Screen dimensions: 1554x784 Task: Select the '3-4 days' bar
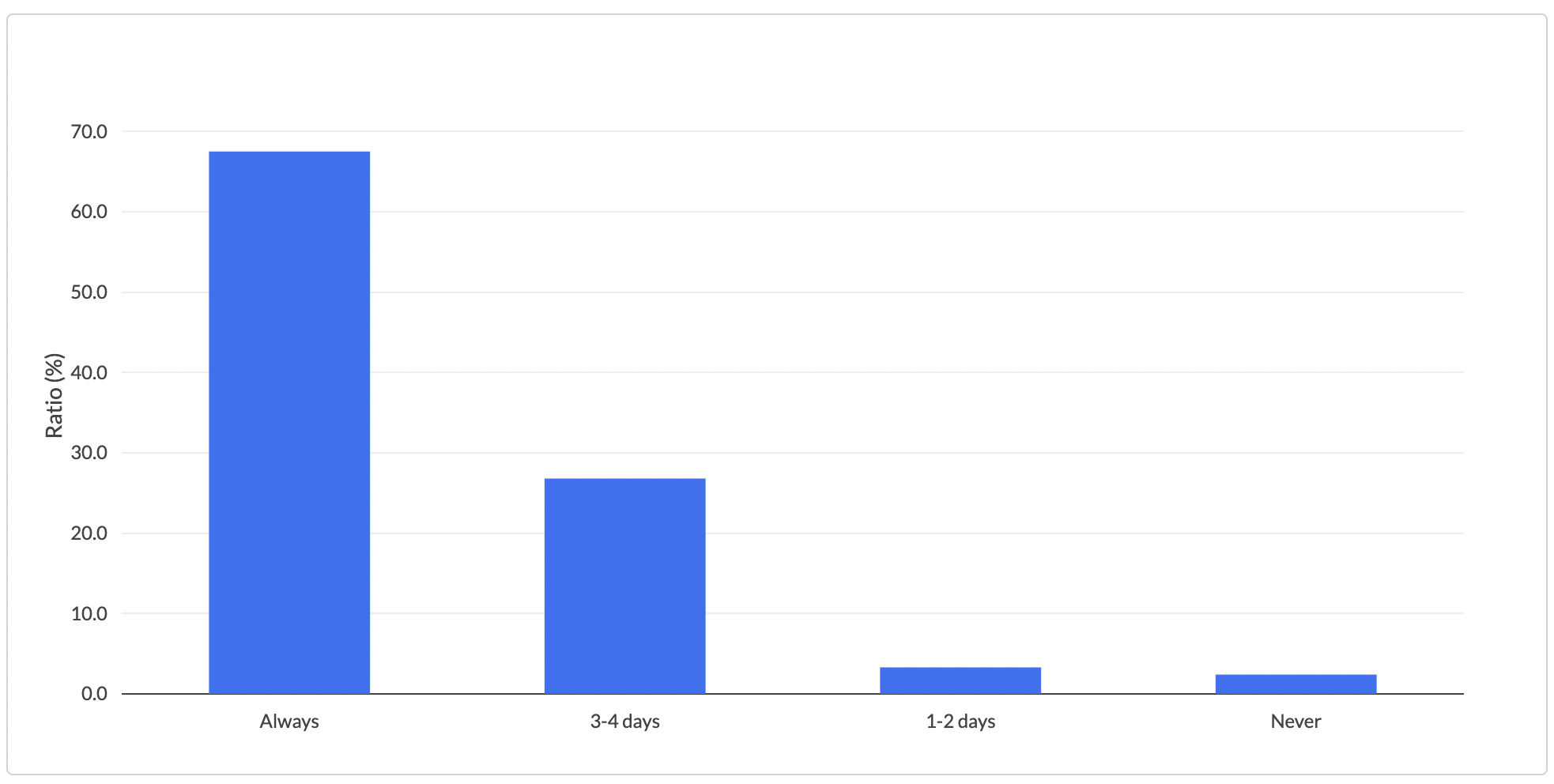tap(624, 586)
